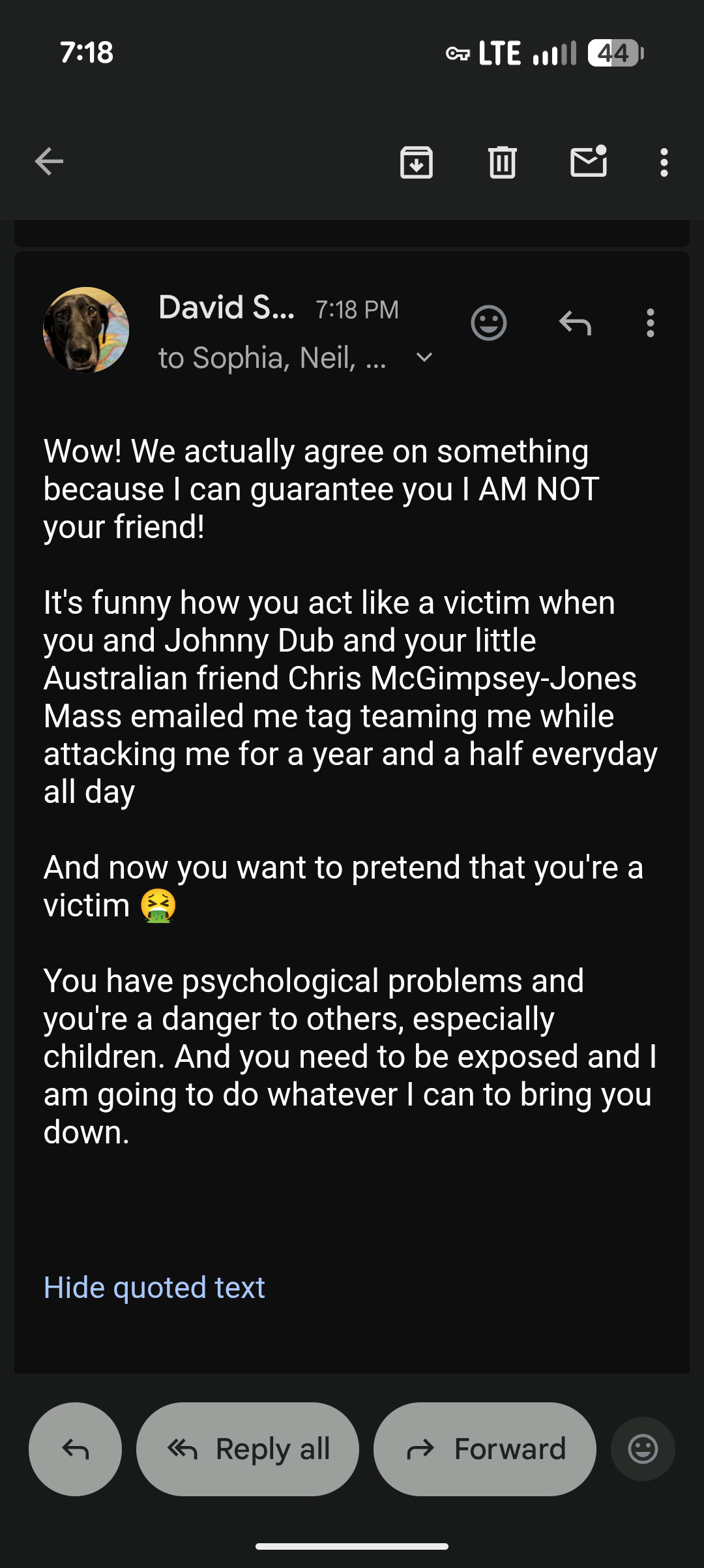The height and width of the screenshot is (1568, 704).
Task: Tap the "to Sophia, Neil, ..." recipients line
Action: (x=272, y=357)
